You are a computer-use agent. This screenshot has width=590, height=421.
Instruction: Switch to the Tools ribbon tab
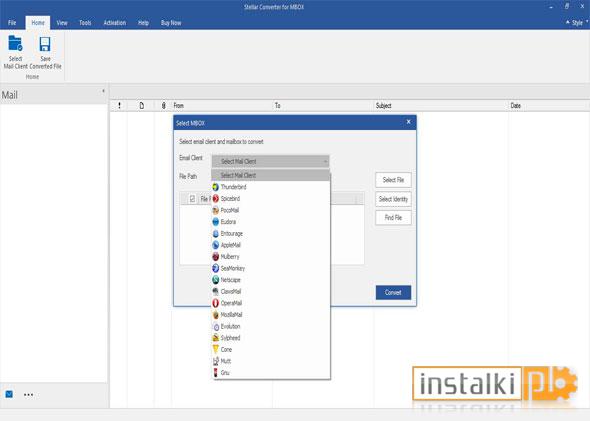point(85,23)
